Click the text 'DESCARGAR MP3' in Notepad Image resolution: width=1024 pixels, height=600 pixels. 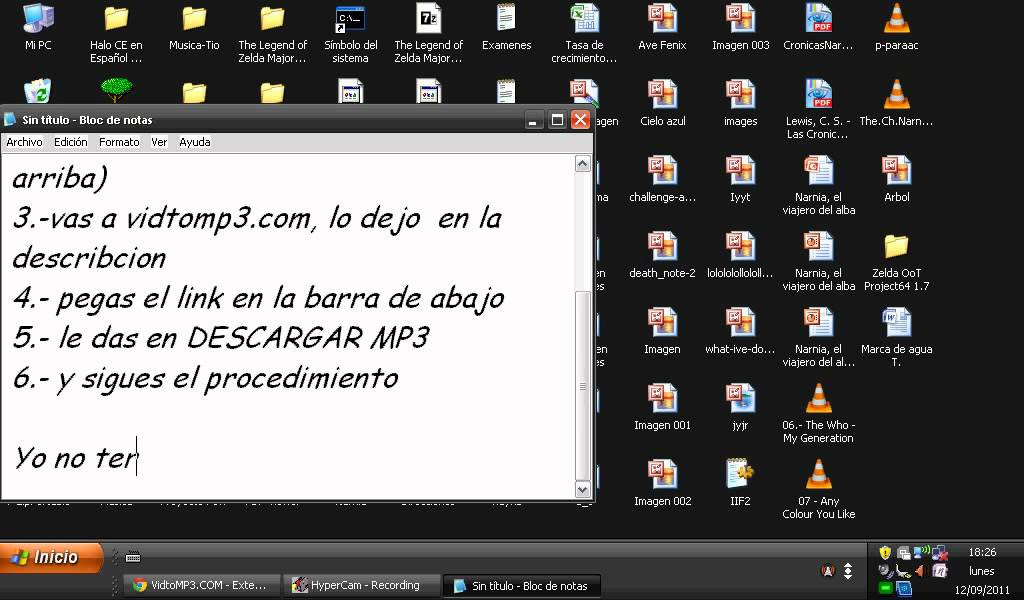coord(308,338)
